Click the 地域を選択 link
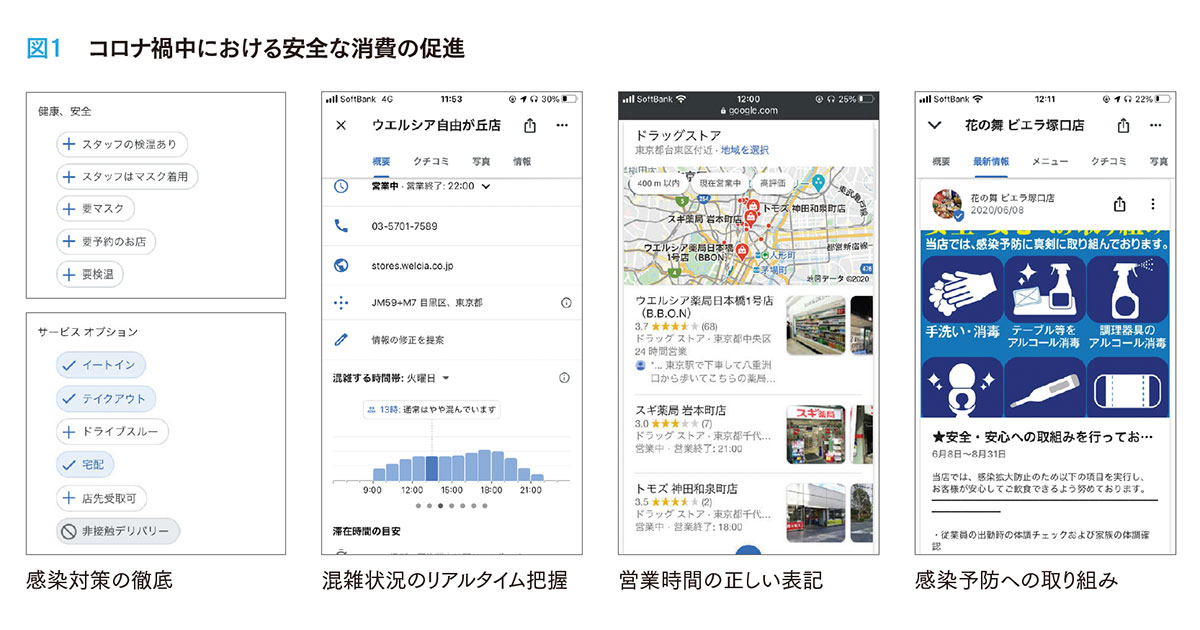The height and width of the screenshot is (630, 1200). pos(745,150)
